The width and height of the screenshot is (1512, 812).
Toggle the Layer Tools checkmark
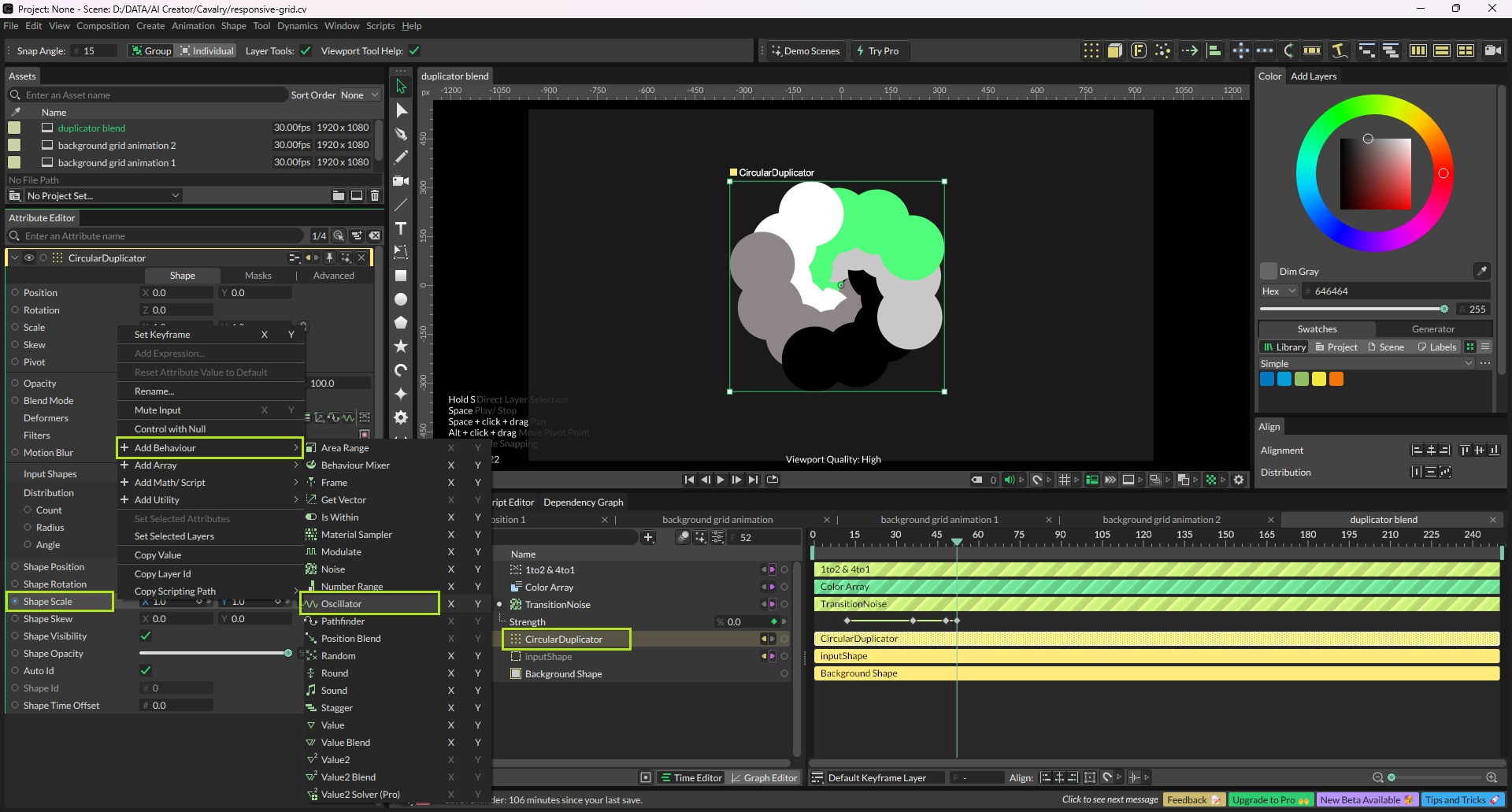[x=306, y=51]
